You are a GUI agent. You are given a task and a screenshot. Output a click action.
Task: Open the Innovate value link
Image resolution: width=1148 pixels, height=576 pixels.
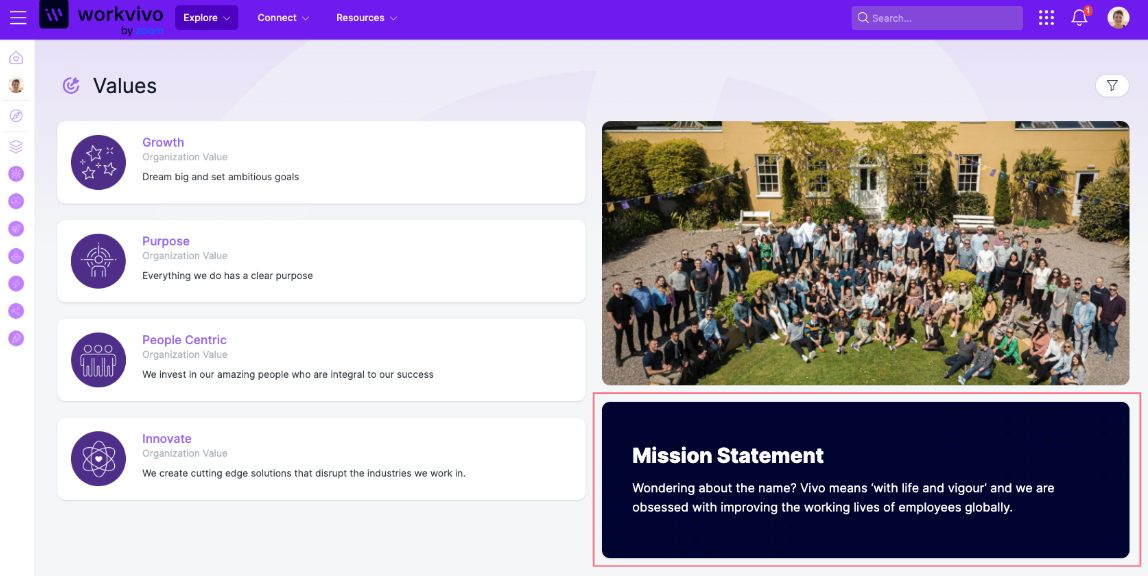(x=167, y=439)
